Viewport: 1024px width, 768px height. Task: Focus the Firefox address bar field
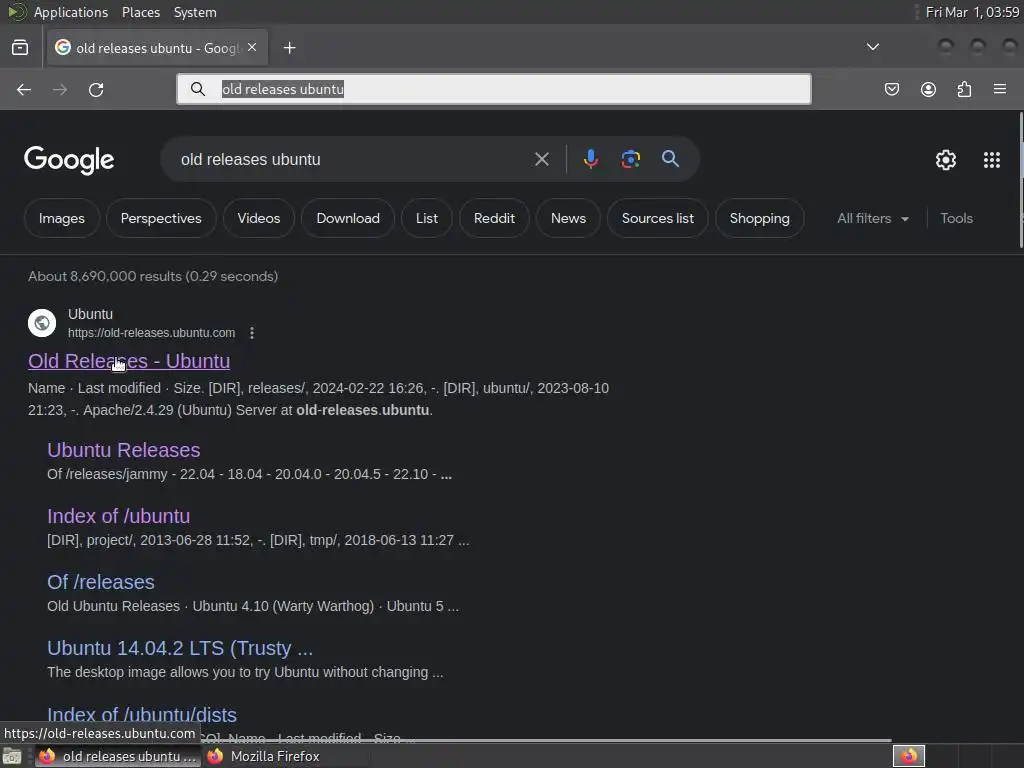(494, 89)
